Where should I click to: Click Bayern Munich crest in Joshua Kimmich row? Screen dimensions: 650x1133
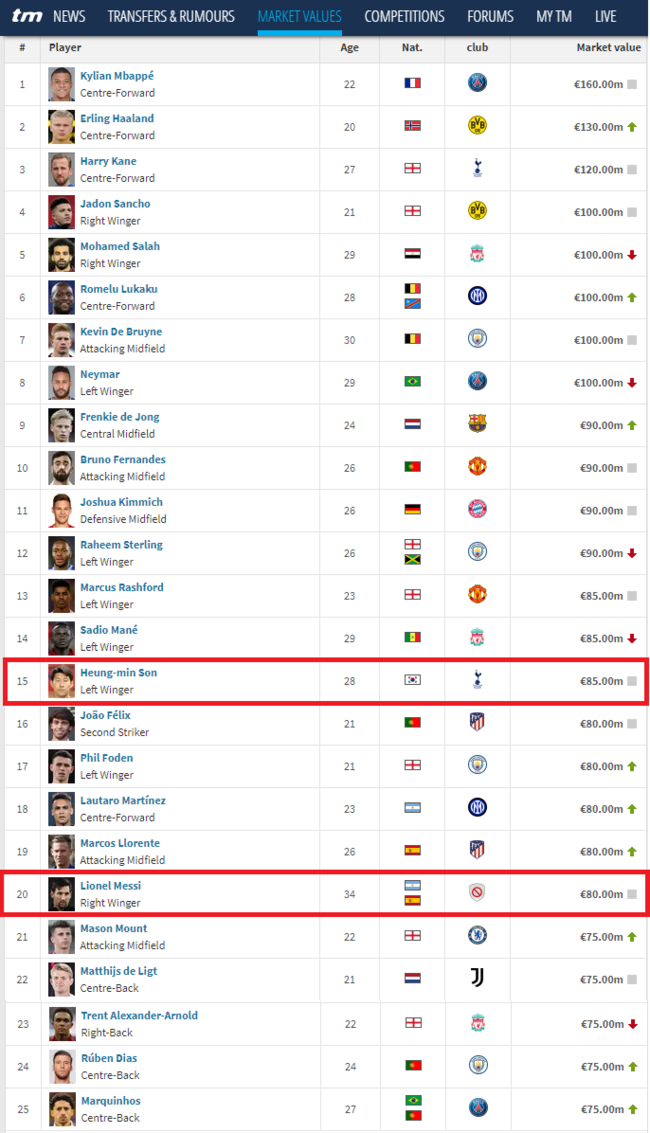(477, 509)
